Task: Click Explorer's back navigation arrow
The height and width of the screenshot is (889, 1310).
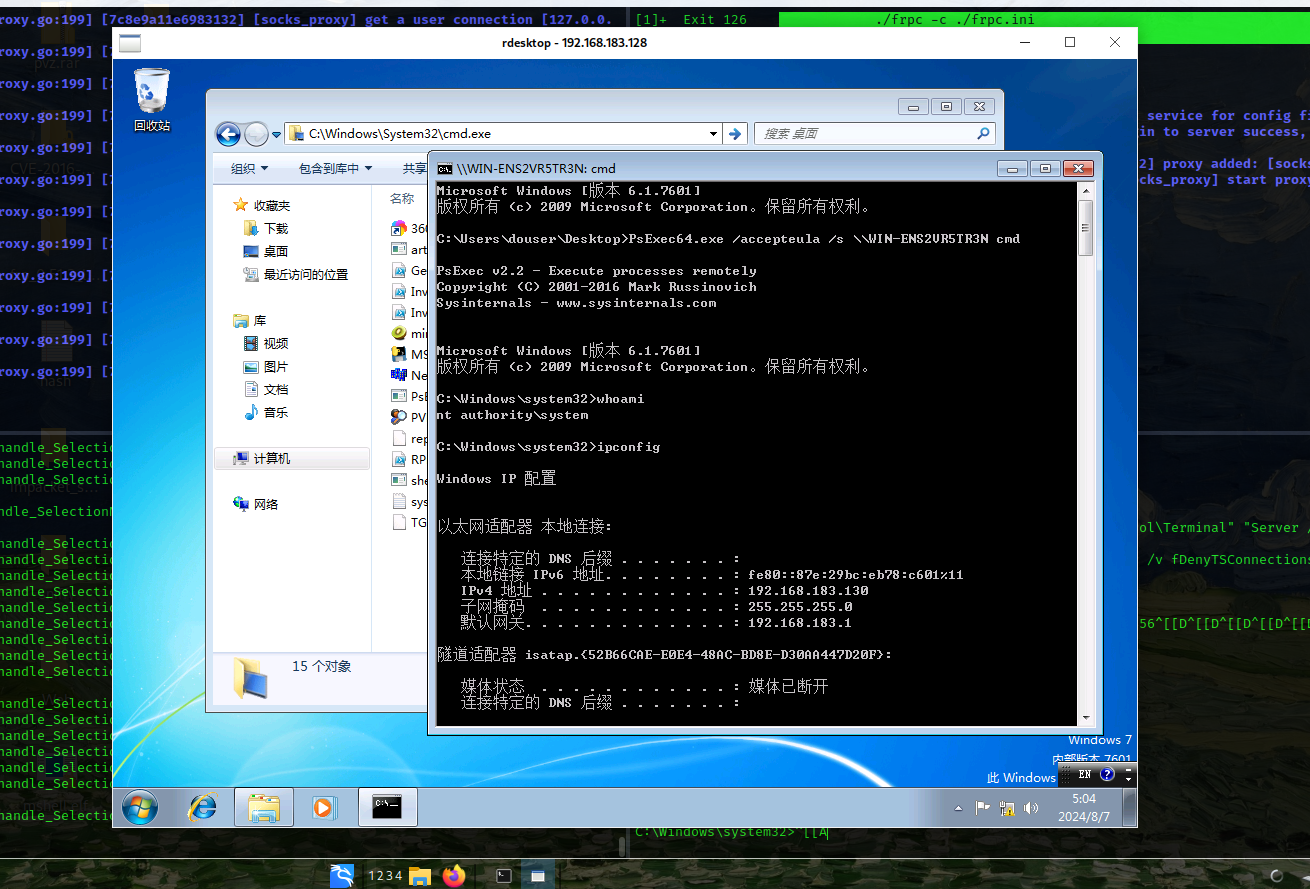Action: 228,134
